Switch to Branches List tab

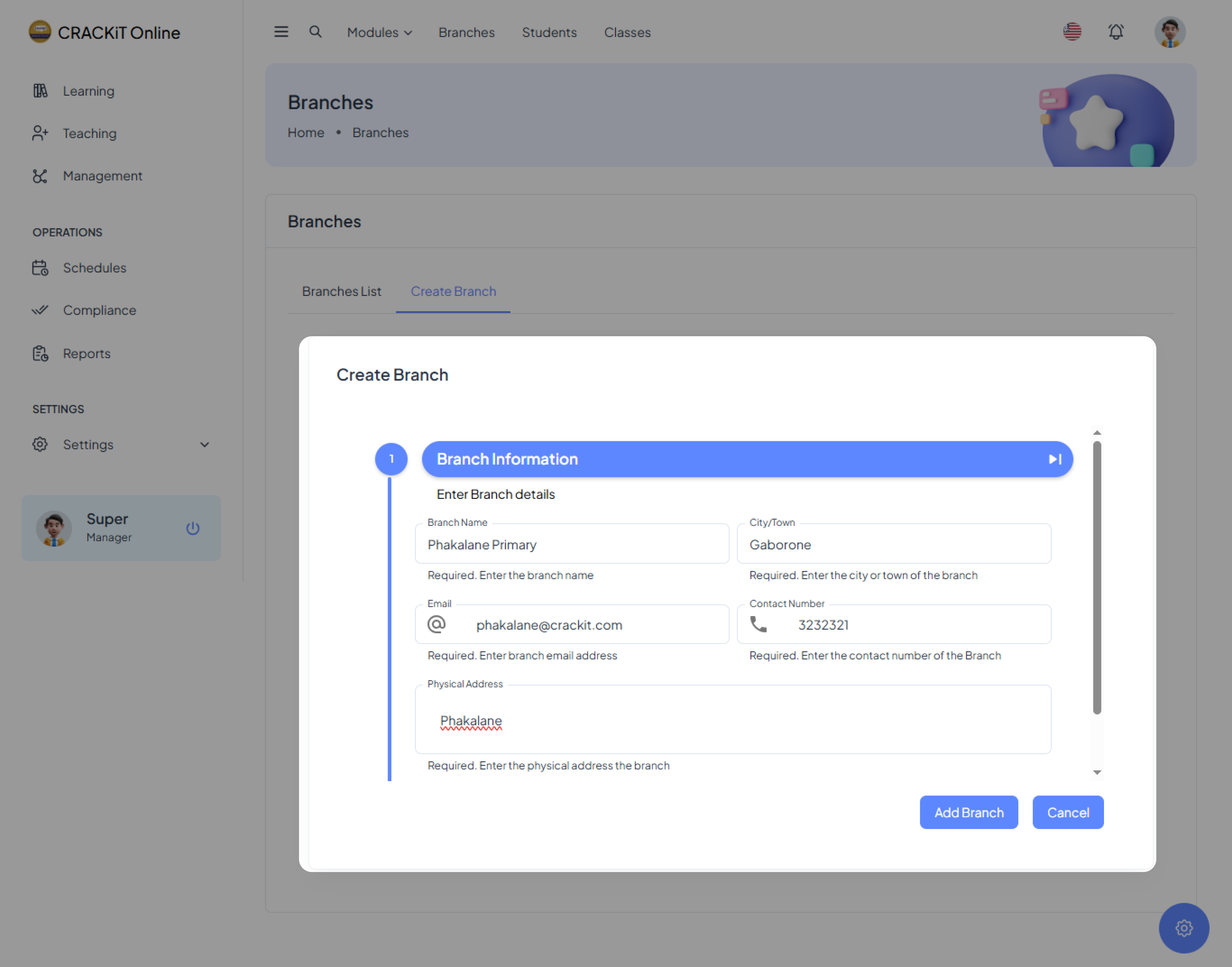click(x=341, y=291)
